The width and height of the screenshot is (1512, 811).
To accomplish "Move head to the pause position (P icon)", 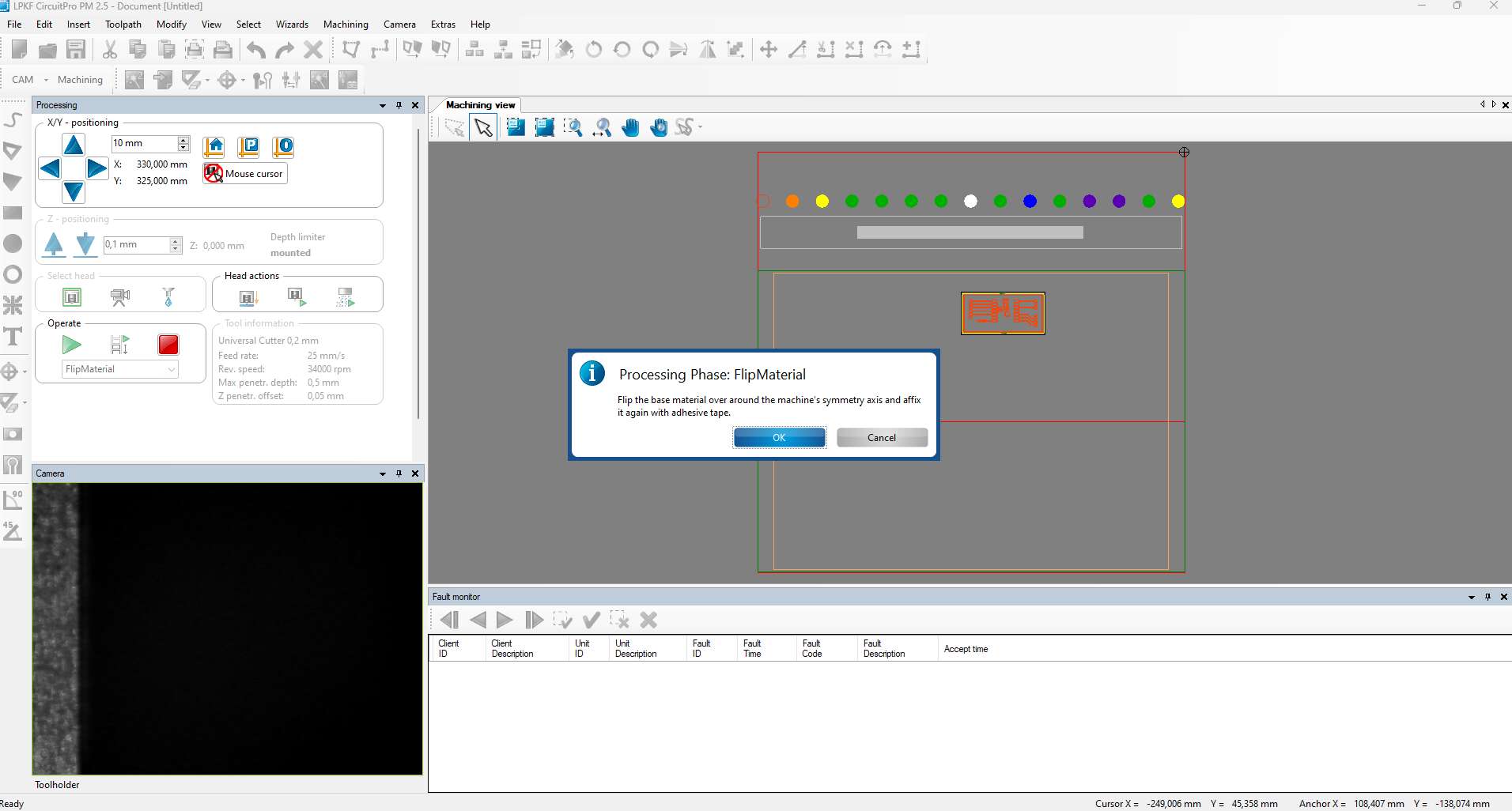I will (x=249, y=147).
